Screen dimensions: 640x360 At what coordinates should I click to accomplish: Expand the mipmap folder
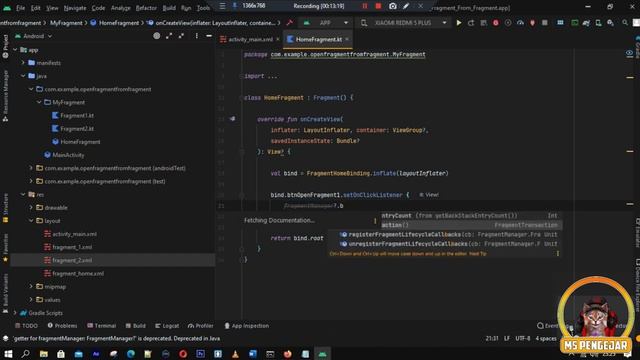coord(31,287)
